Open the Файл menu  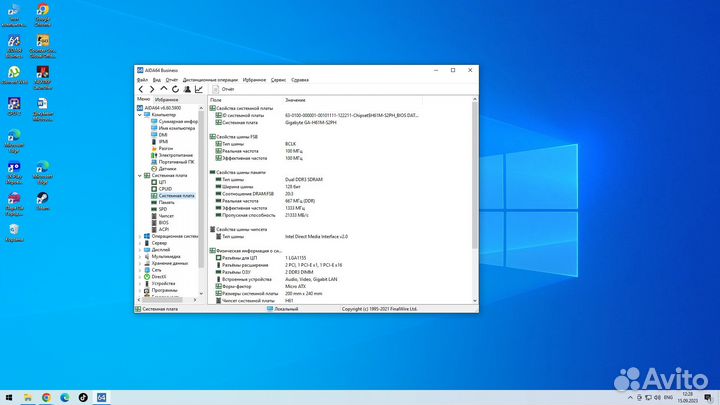(x=142, y=80)
